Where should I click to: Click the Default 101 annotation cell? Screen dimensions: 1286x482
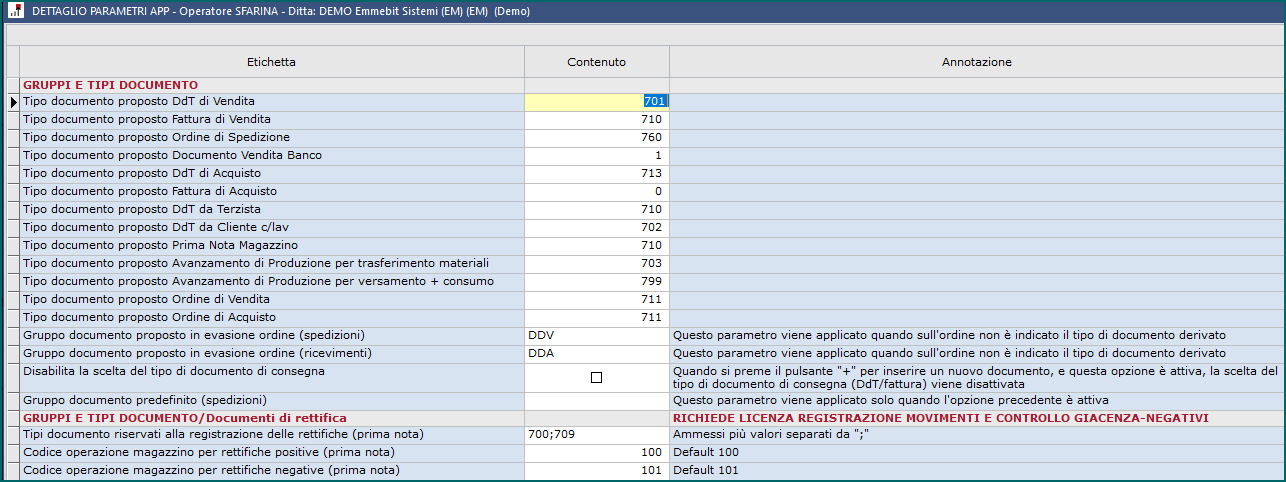pyautogui.click(x=976, y=471)
